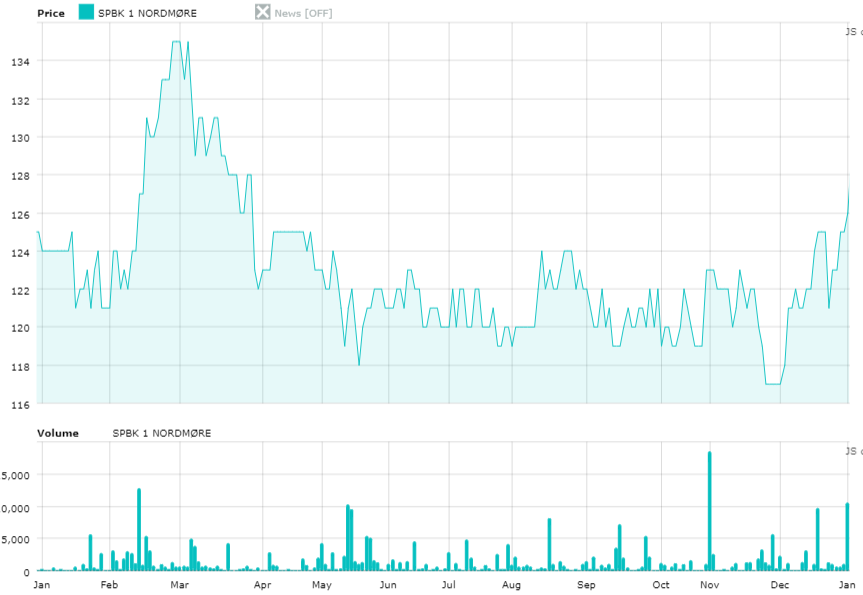Click the Nov month axis label
The height and width of the screenshot is (595, 863).
click(709, 585)
